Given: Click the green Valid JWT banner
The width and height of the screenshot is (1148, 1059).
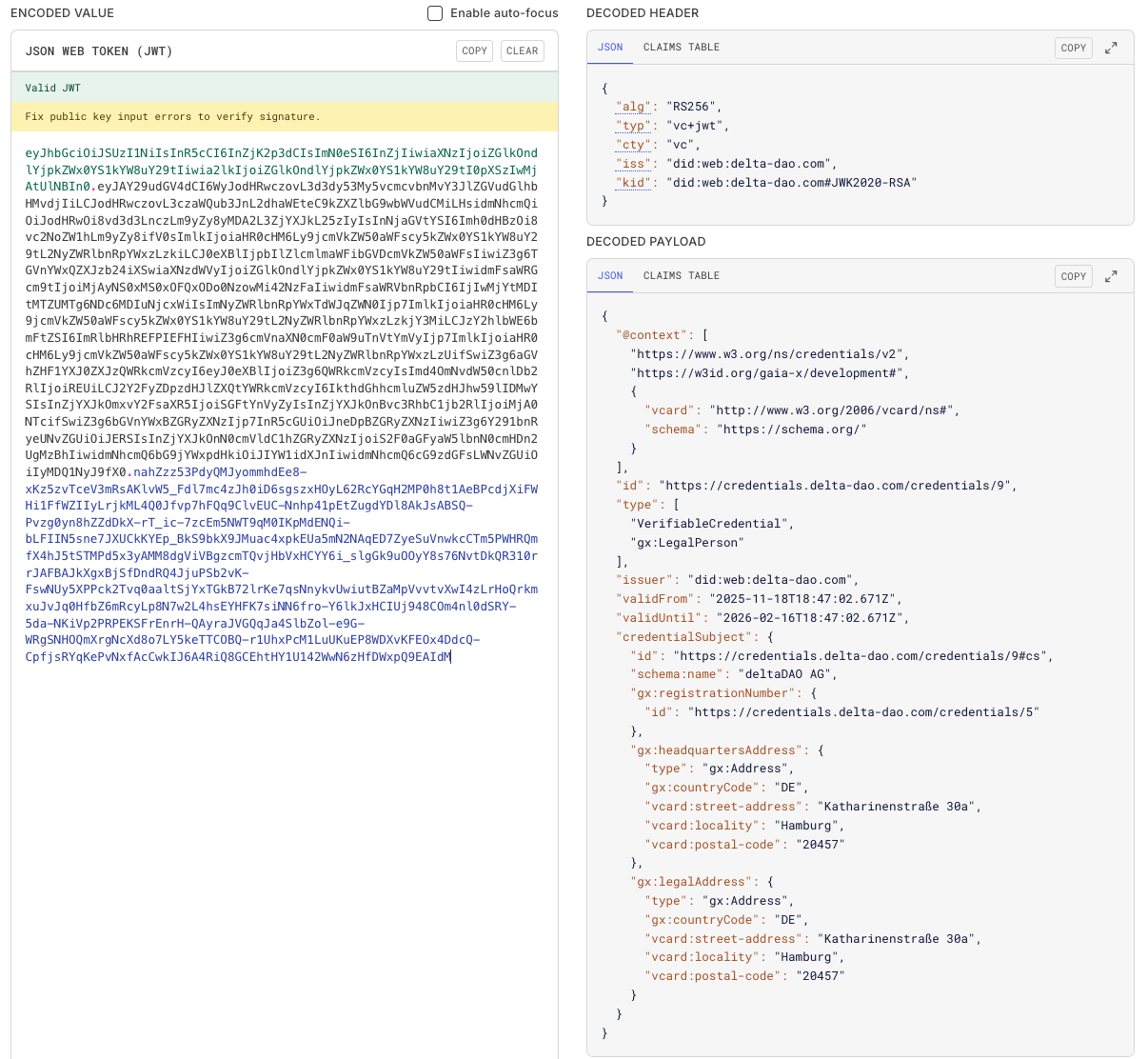Looking at the screenshot, I should point(284,88).
